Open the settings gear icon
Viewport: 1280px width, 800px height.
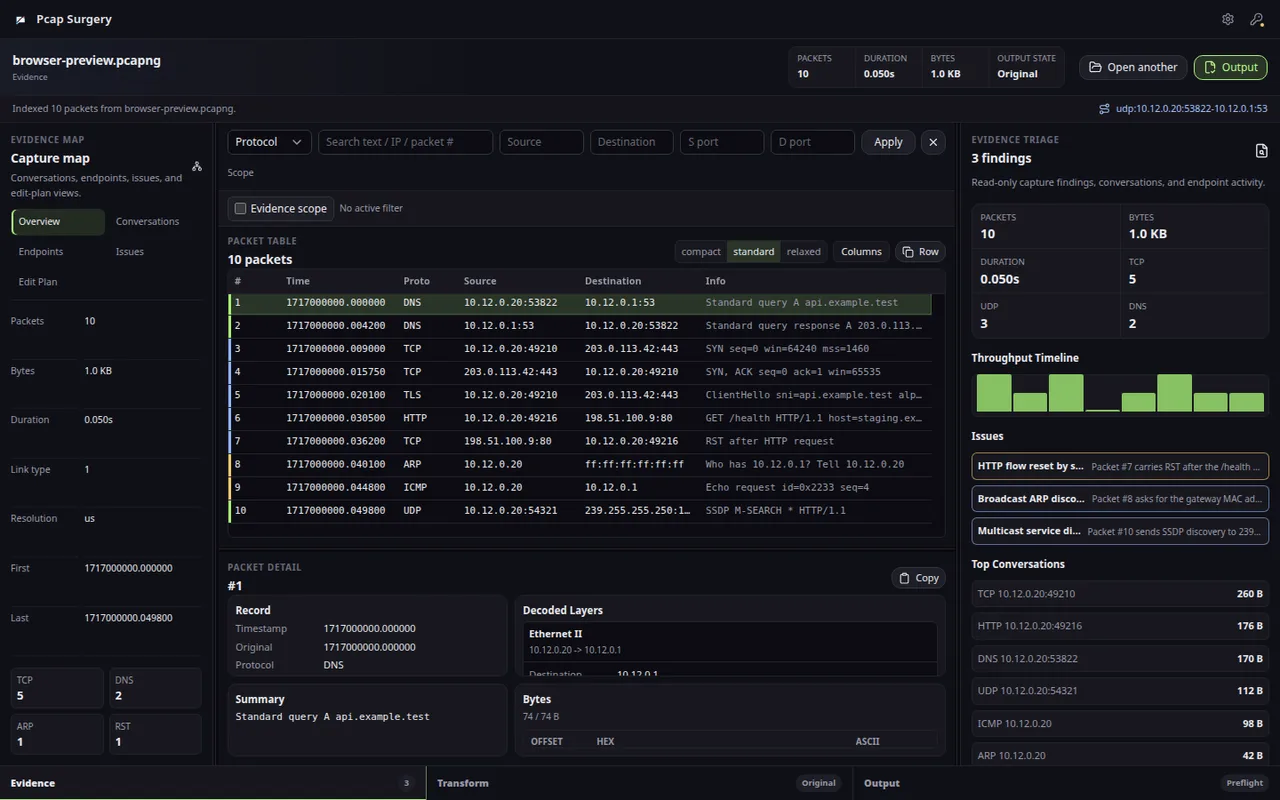pos(1228,19)
